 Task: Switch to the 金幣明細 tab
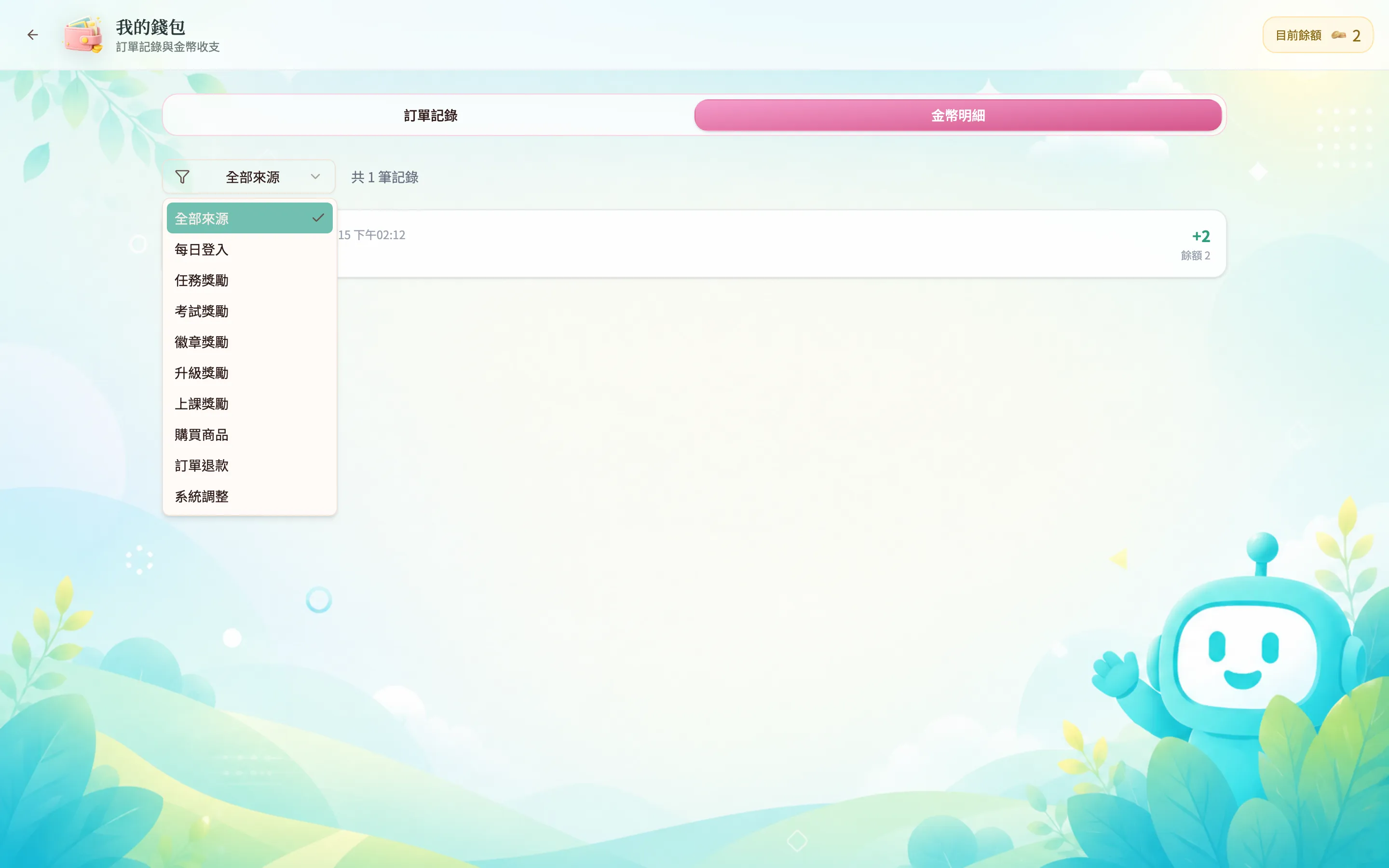958,115
